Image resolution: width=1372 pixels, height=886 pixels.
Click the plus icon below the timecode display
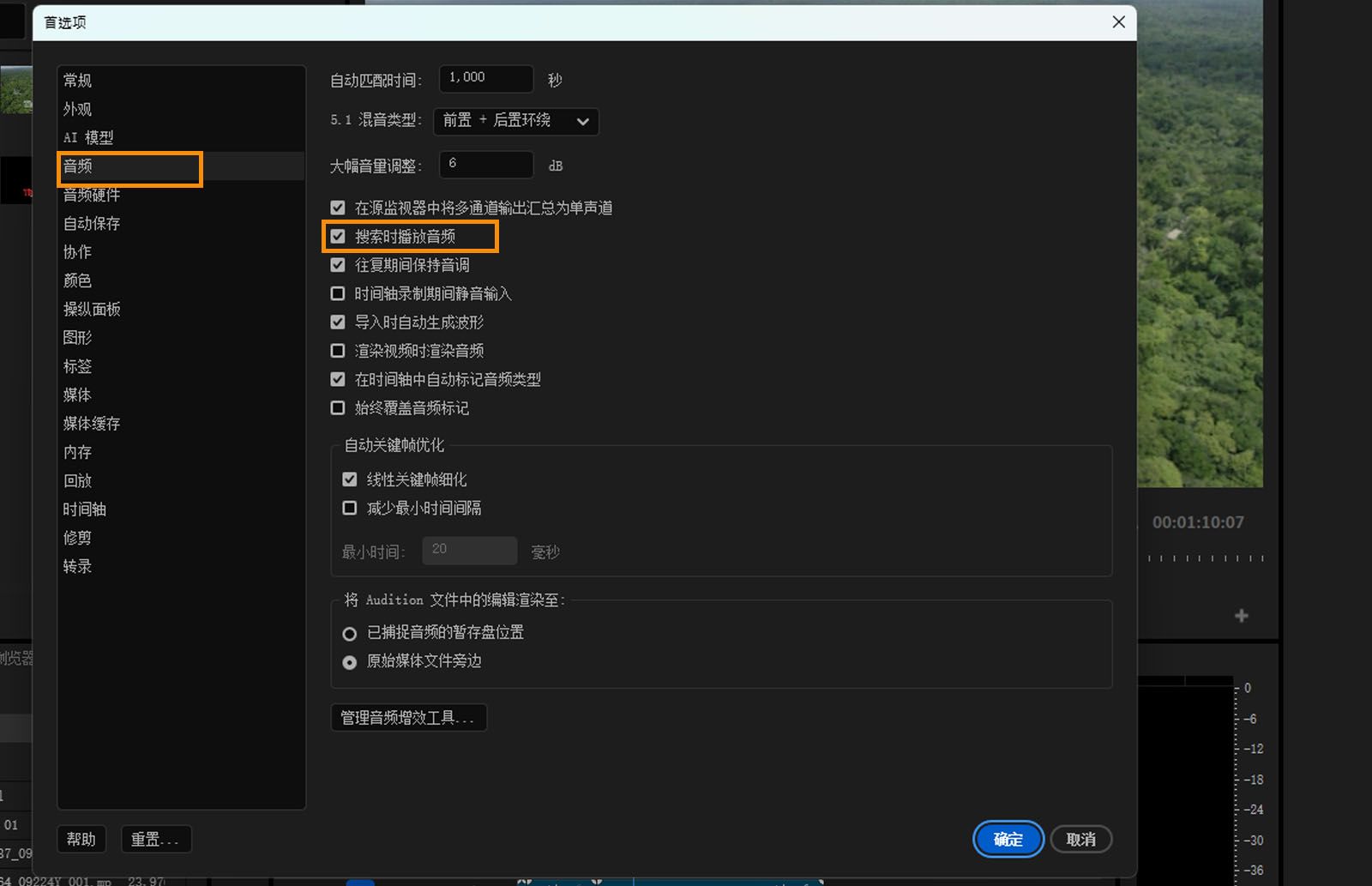coord(1241,615)
